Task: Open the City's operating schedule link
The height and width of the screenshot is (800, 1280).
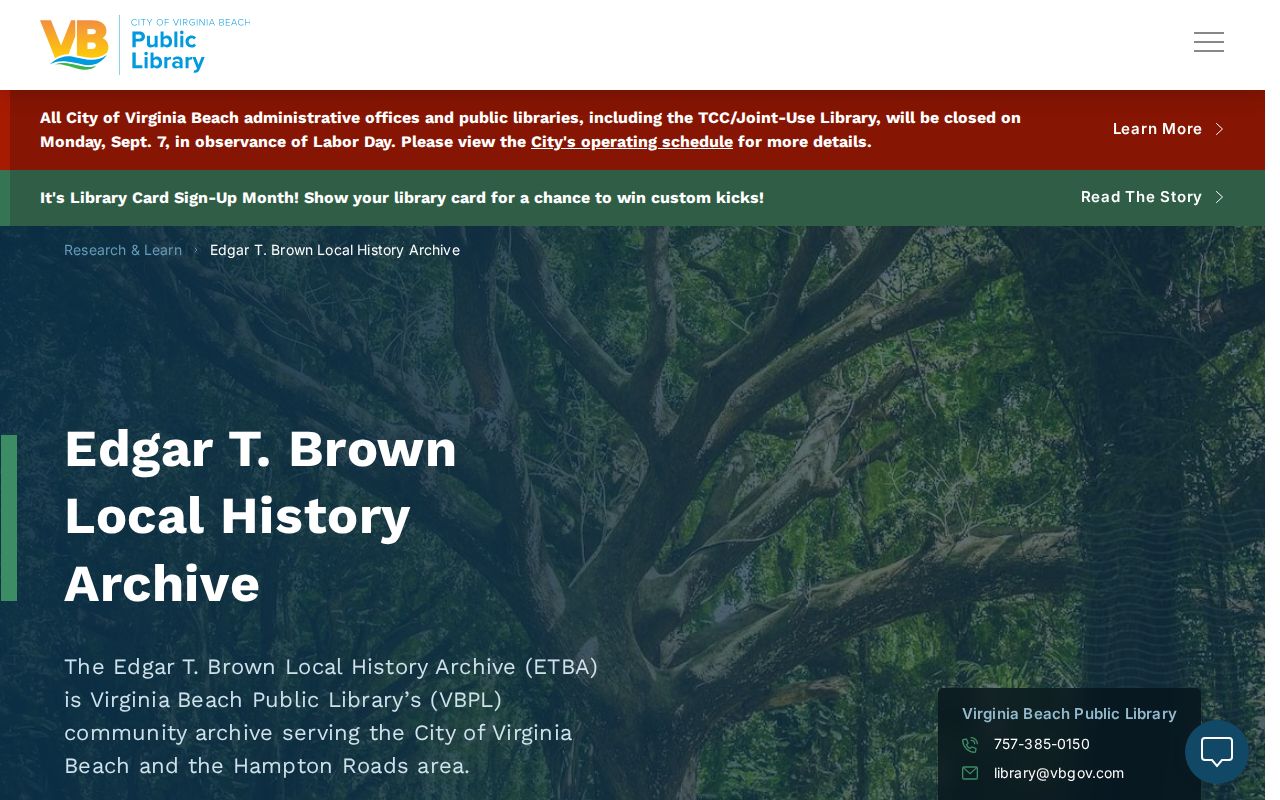Action: pyautogui.click(x=632, y=142)
